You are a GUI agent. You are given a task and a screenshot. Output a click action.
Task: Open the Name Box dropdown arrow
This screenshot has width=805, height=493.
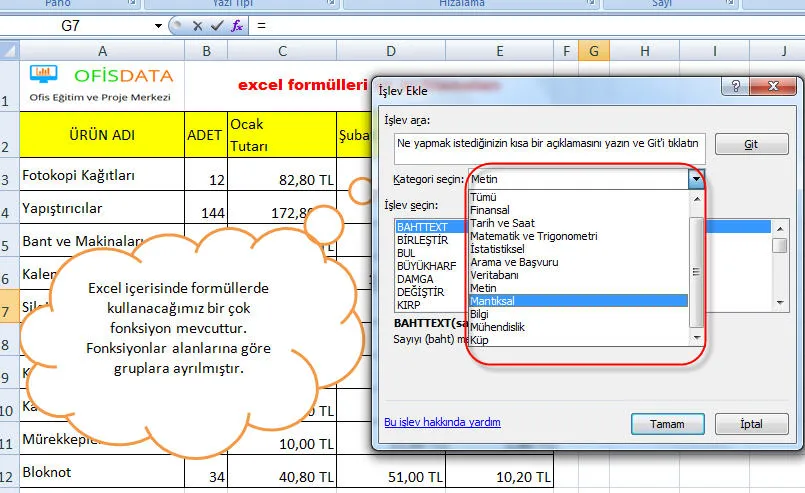pyautogui.click(x=158, y=26)
